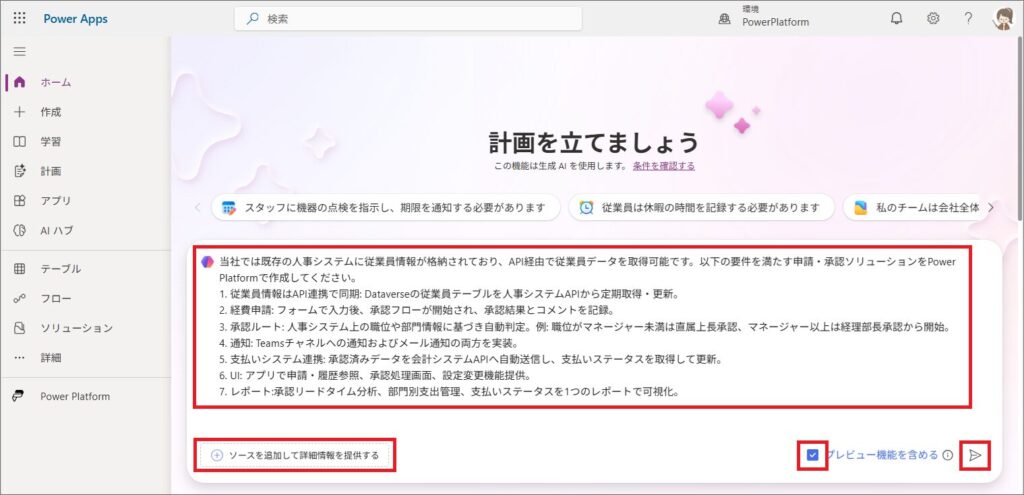Click the Power Apps title
The width and height of the screenshot is (1024, 495).
(x=76, y=19)
